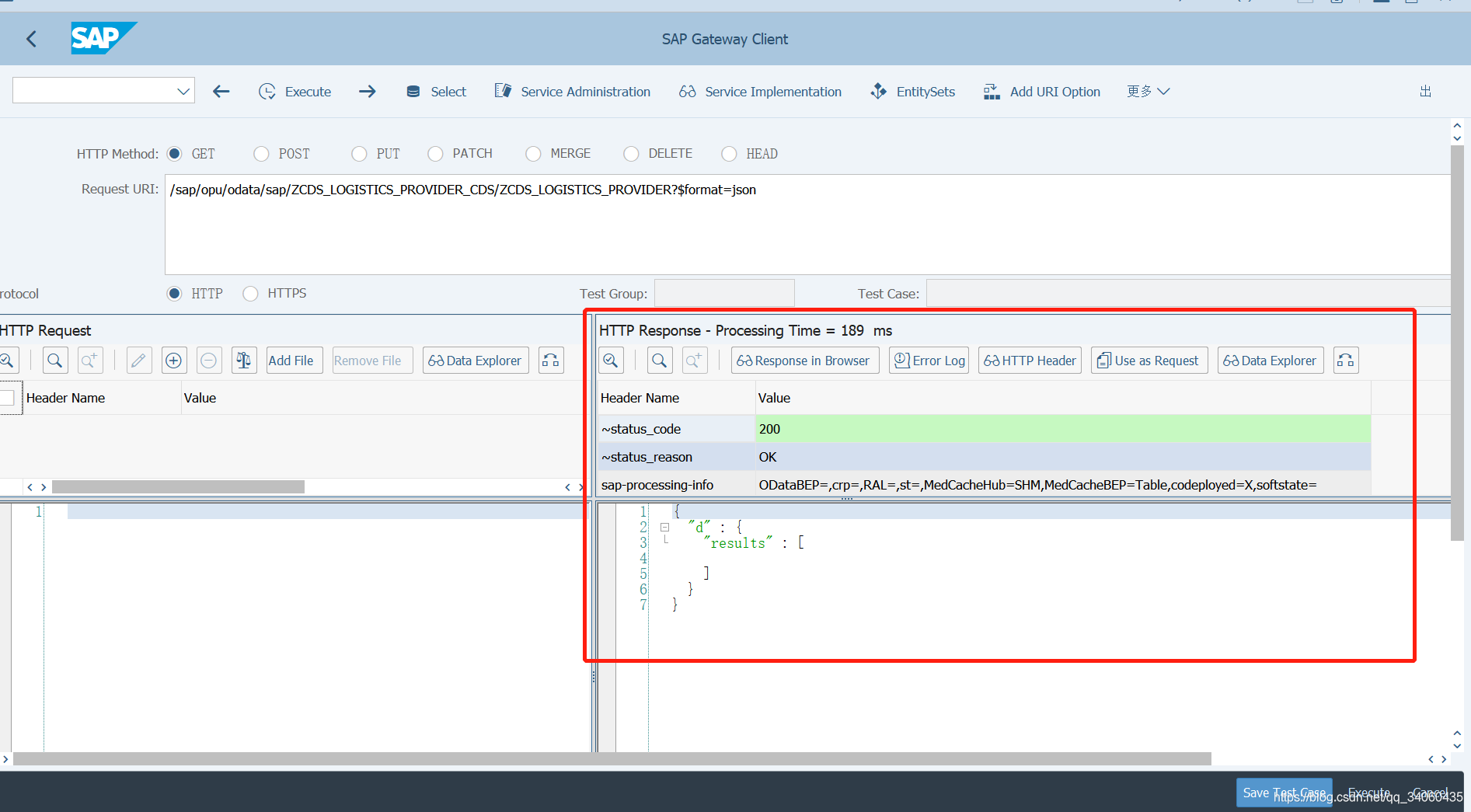
Task: Click the sap-processing-info row
Action: pyautogui.click(x=985, y=485)
